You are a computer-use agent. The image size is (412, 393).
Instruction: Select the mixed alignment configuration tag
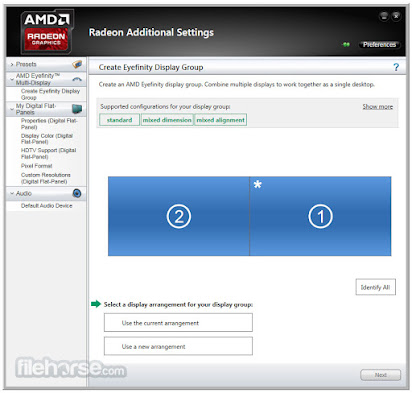(220, 120)
